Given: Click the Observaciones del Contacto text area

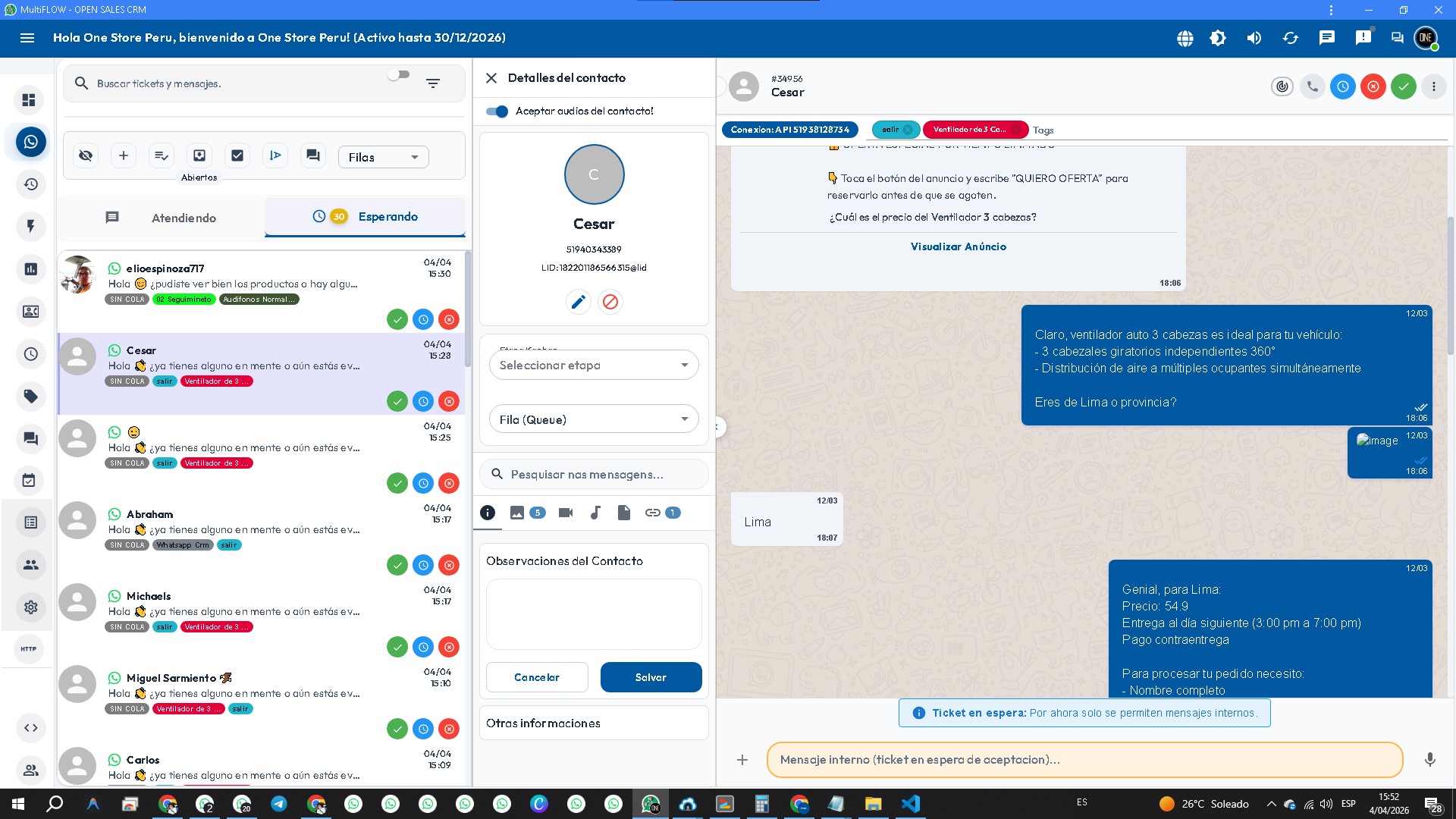Looking at the screenshot, I should 594,614.
